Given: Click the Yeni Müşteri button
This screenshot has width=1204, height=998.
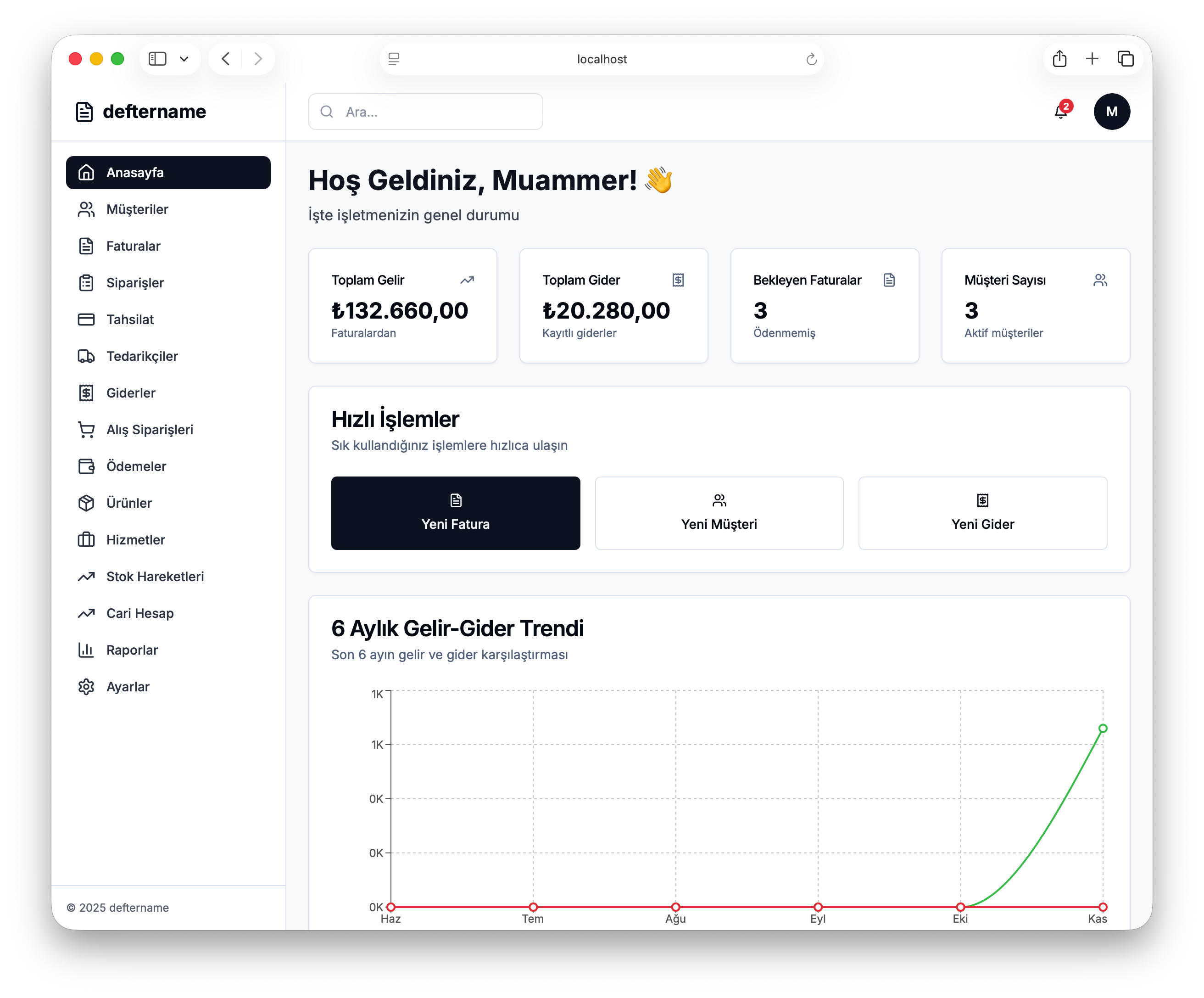Looking at the screenshot, I should (x=719, y=513).
